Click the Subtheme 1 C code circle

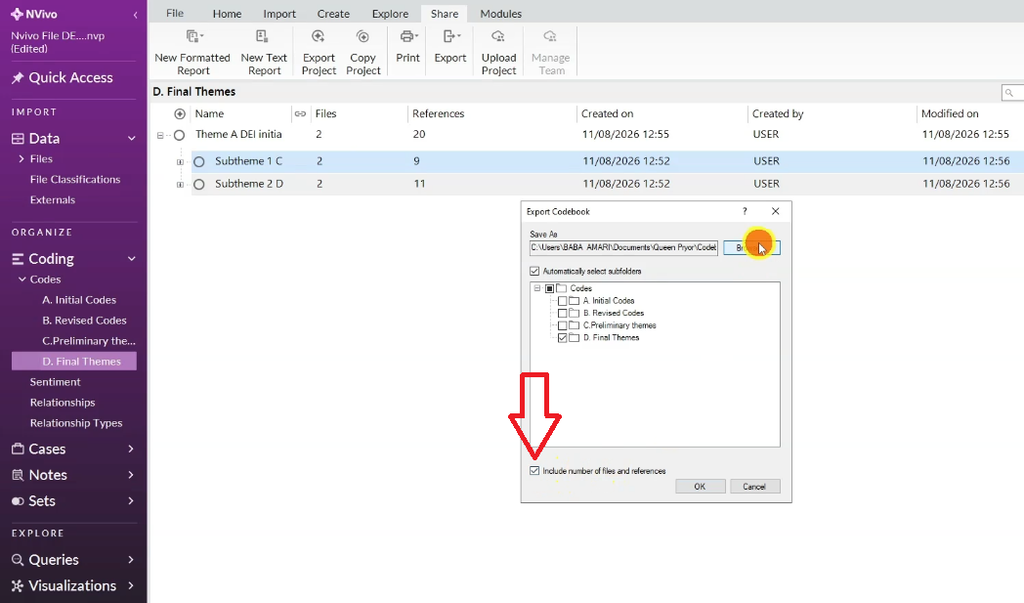[x=199, y=161]
